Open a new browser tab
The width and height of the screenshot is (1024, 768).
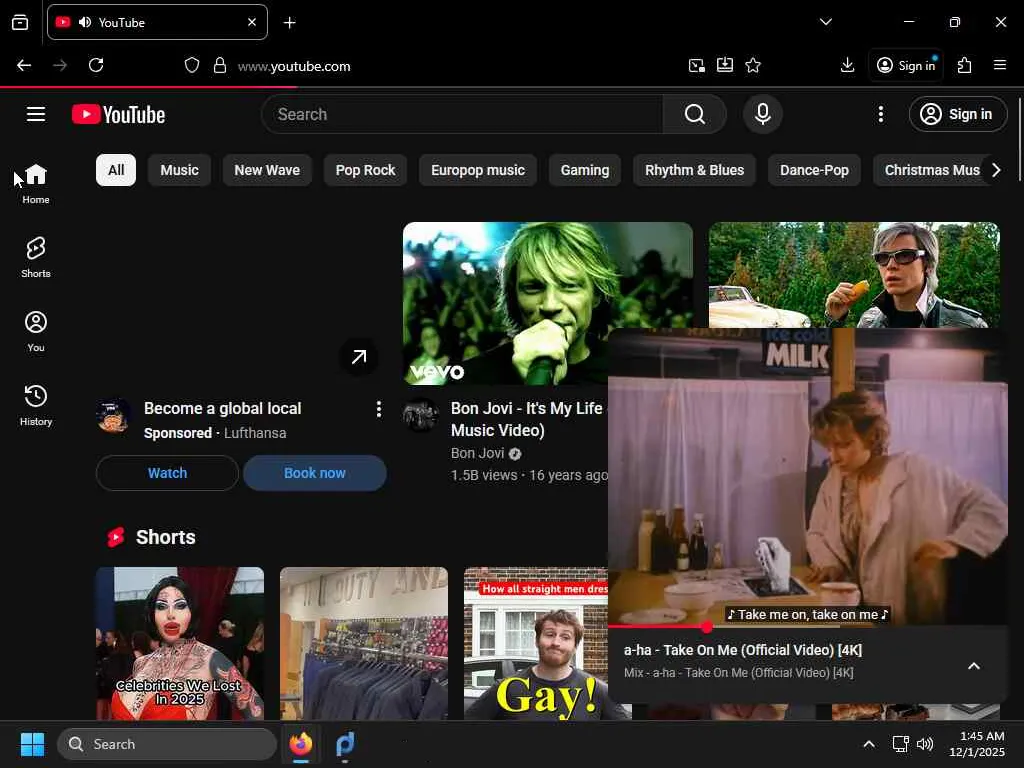(x=289, y=22)
